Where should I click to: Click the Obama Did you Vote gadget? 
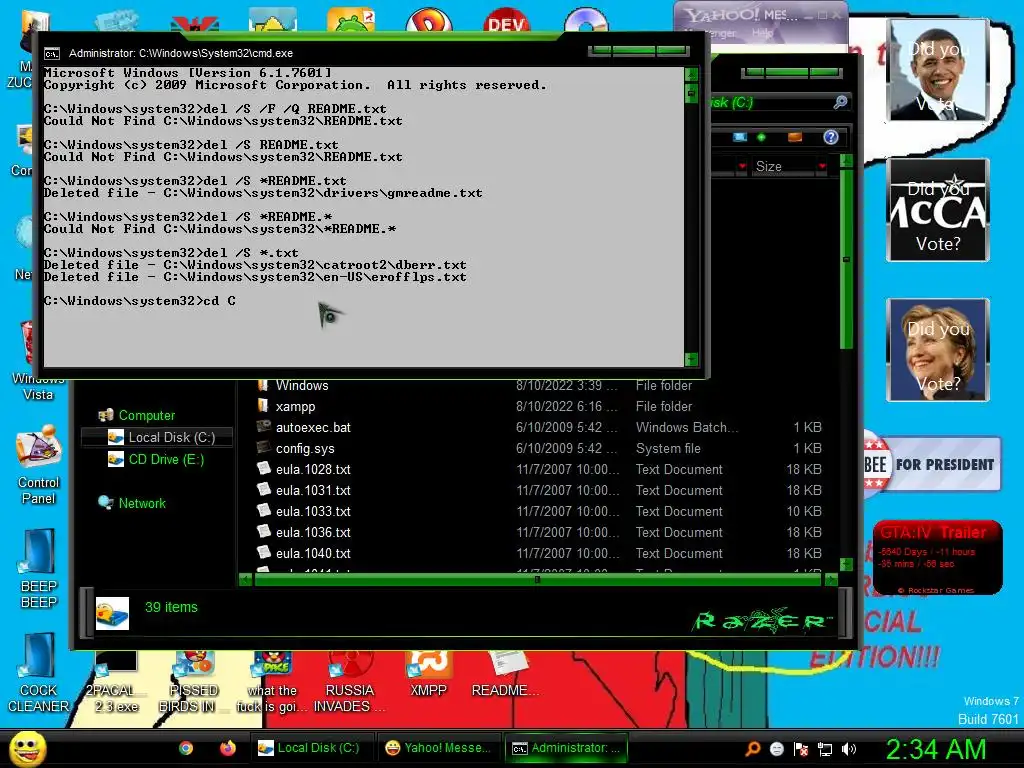click(x=938, y=70)
